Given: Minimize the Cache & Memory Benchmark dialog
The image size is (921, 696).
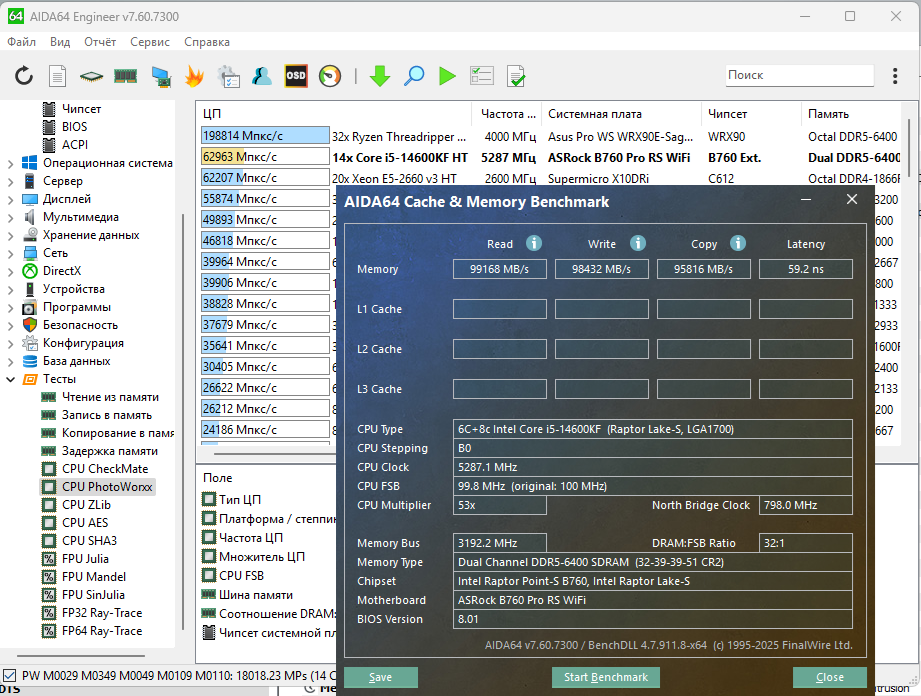Looking at the screenshot, I should [806, 200].
